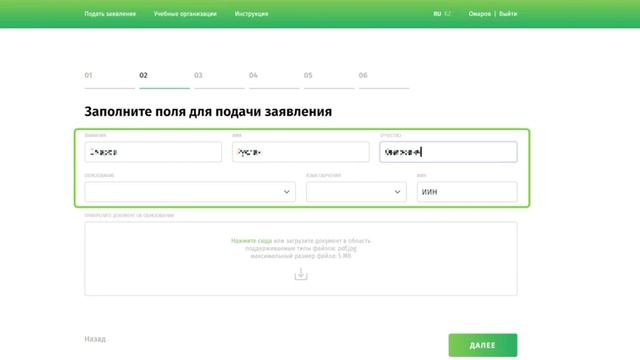Open the Образование education dropdown
640x360 pixels.
pyautogui.click(x=190, y=192)
